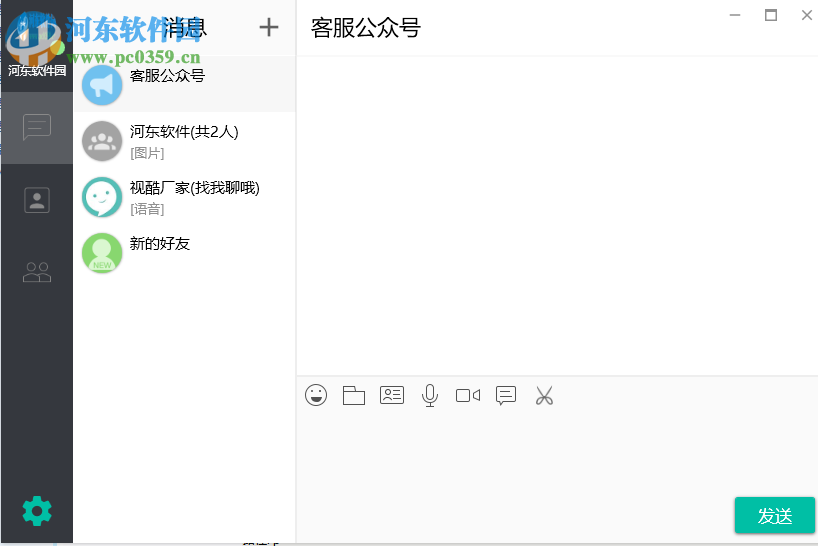Open the contacts tab in sidebar
The height and width of the screenshot is (546, 818).
click(37, 200)
